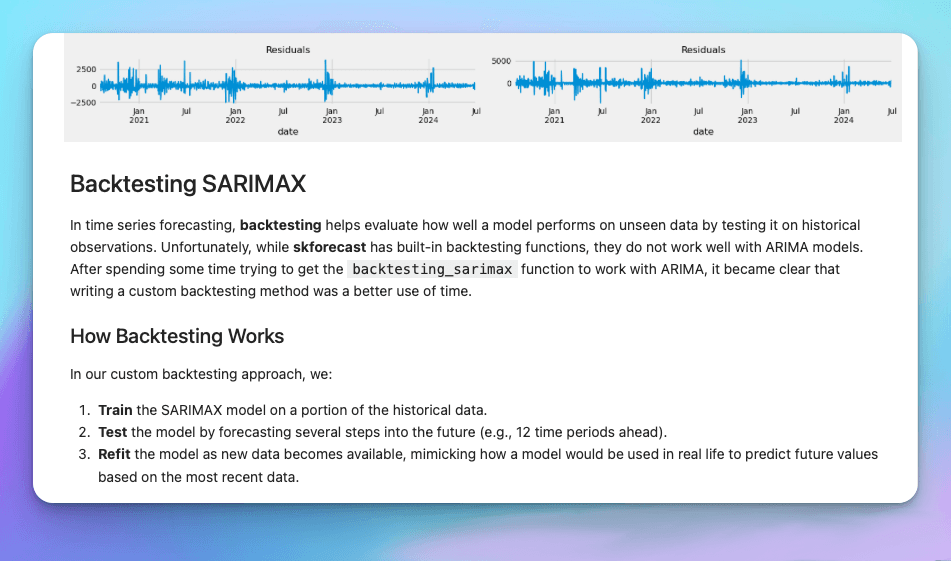Click the bold word backtesting in paragraph
This screenshot has width=951, height=561.
(x=280, y=225)
